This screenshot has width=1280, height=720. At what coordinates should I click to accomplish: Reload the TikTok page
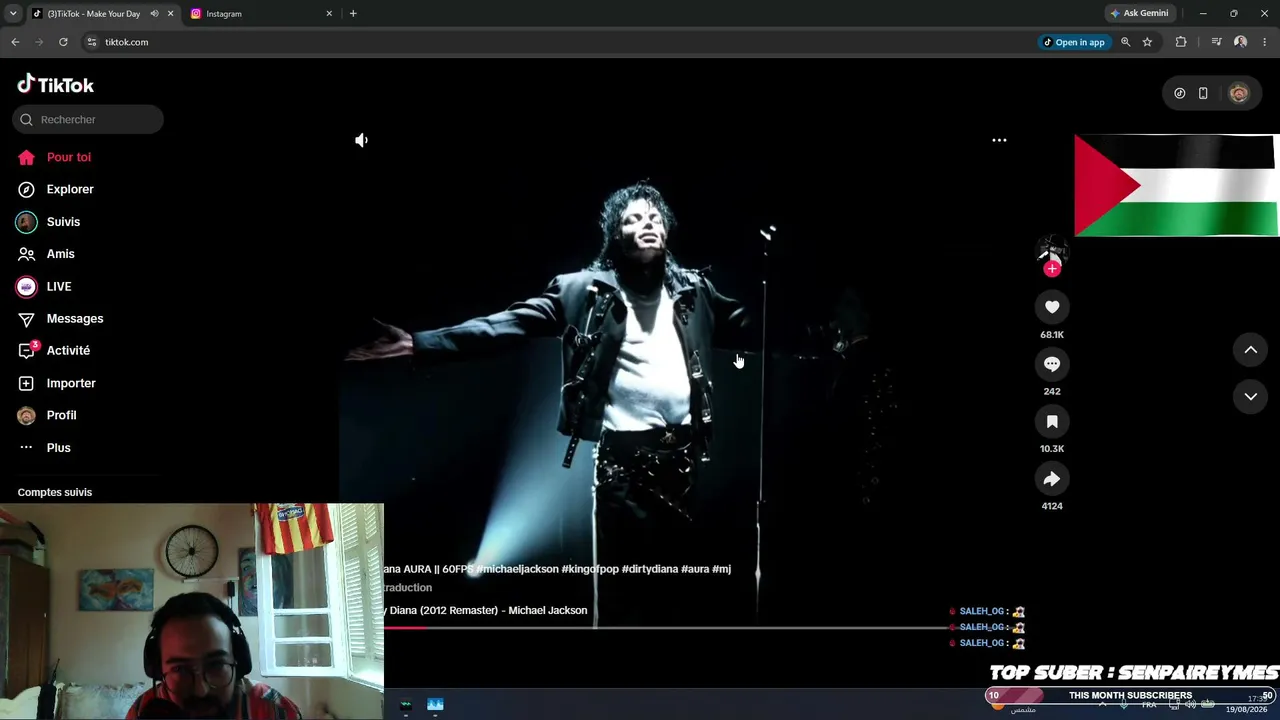pyautogui.click(x=63, y=42)
